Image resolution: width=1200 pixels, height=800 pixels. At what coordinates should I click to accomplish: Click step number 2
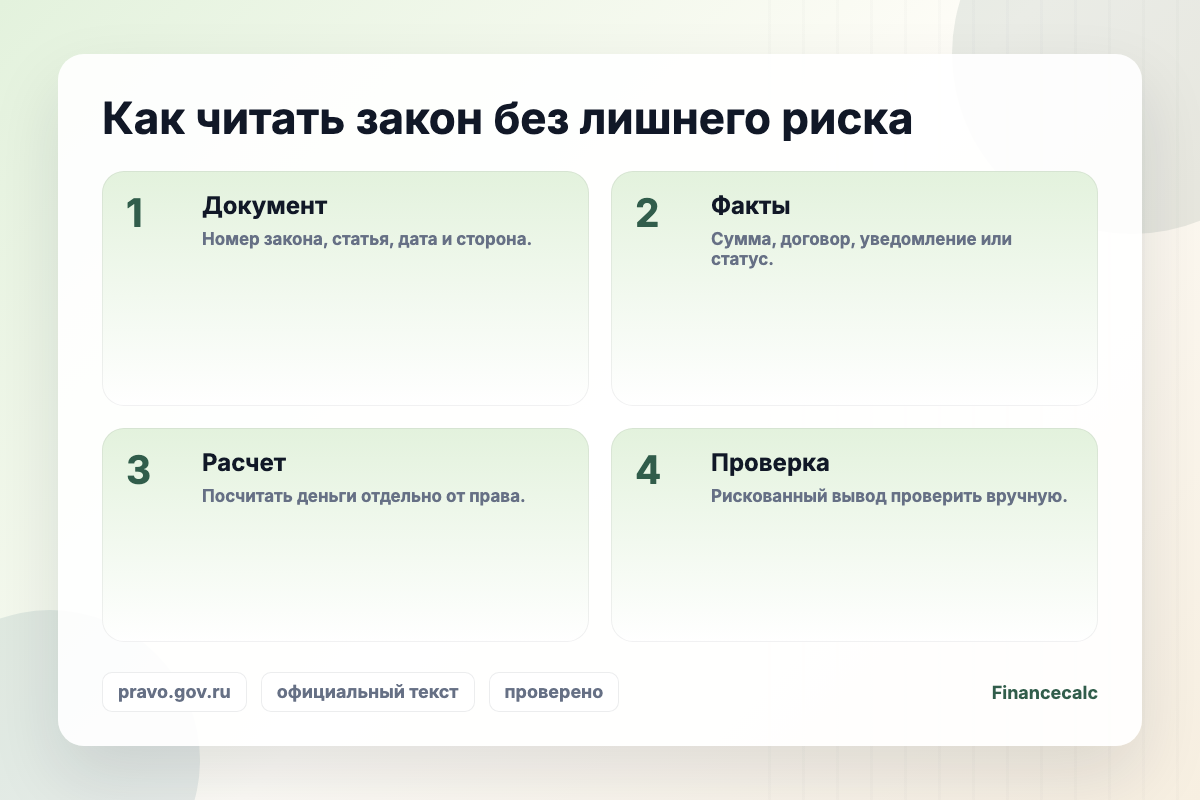647,214
